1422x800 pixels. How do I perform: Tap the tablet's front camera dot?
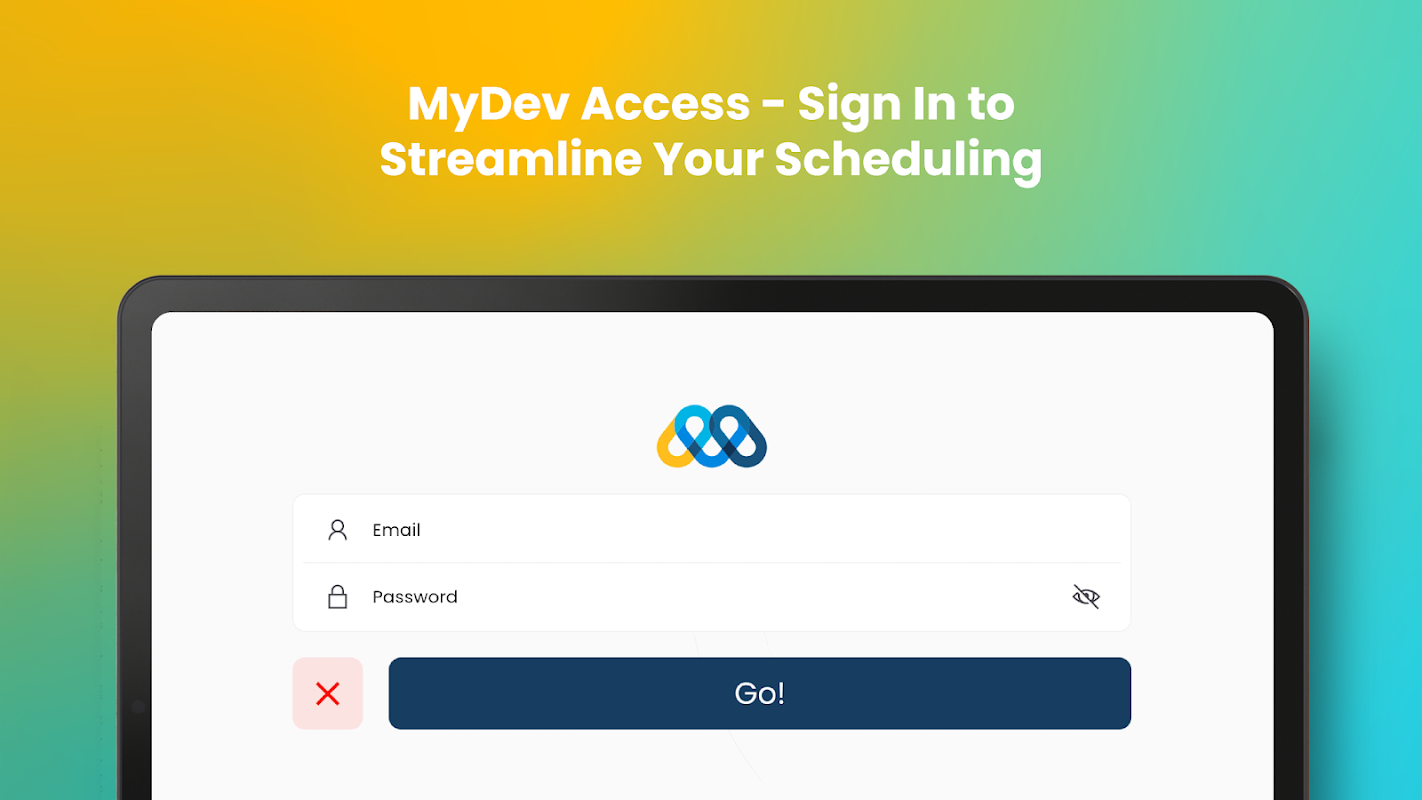tap(138, 706)
